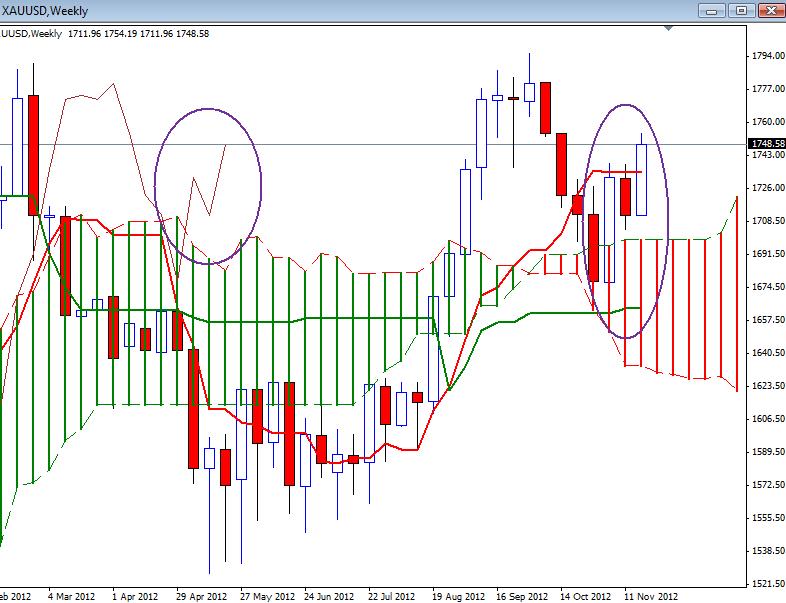Click the 1760.00 price scale label
The image size is (786, 603).
[768, 122]
